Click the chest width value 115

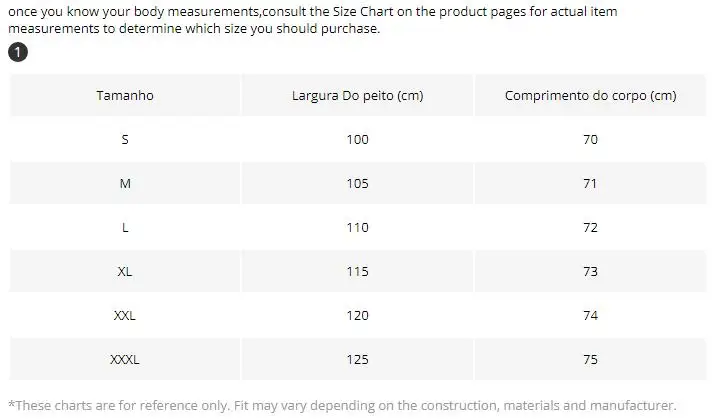click(357, 272)
